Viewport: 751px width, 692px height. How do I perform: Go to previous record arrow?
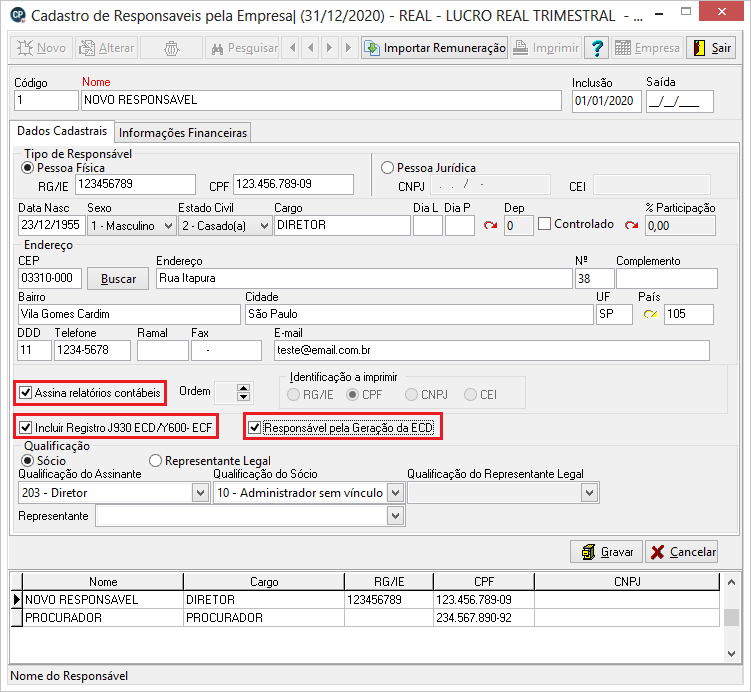coord(311,48)
